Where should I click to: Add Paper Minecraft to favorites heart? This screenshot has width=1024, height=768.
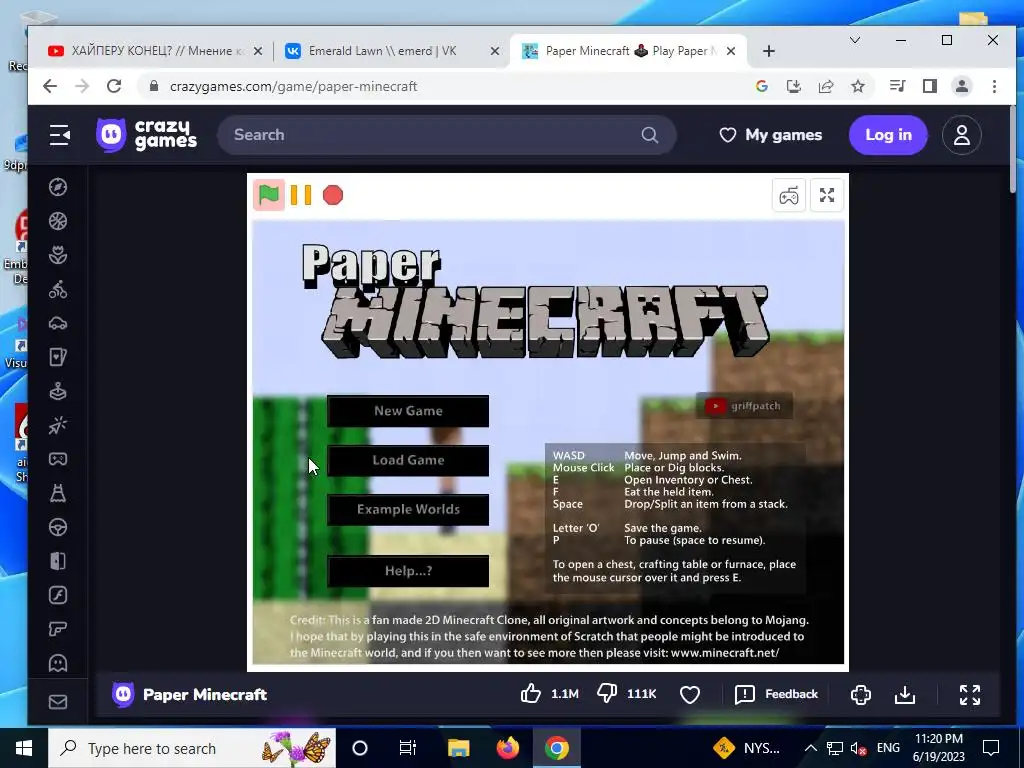[690, 694]
